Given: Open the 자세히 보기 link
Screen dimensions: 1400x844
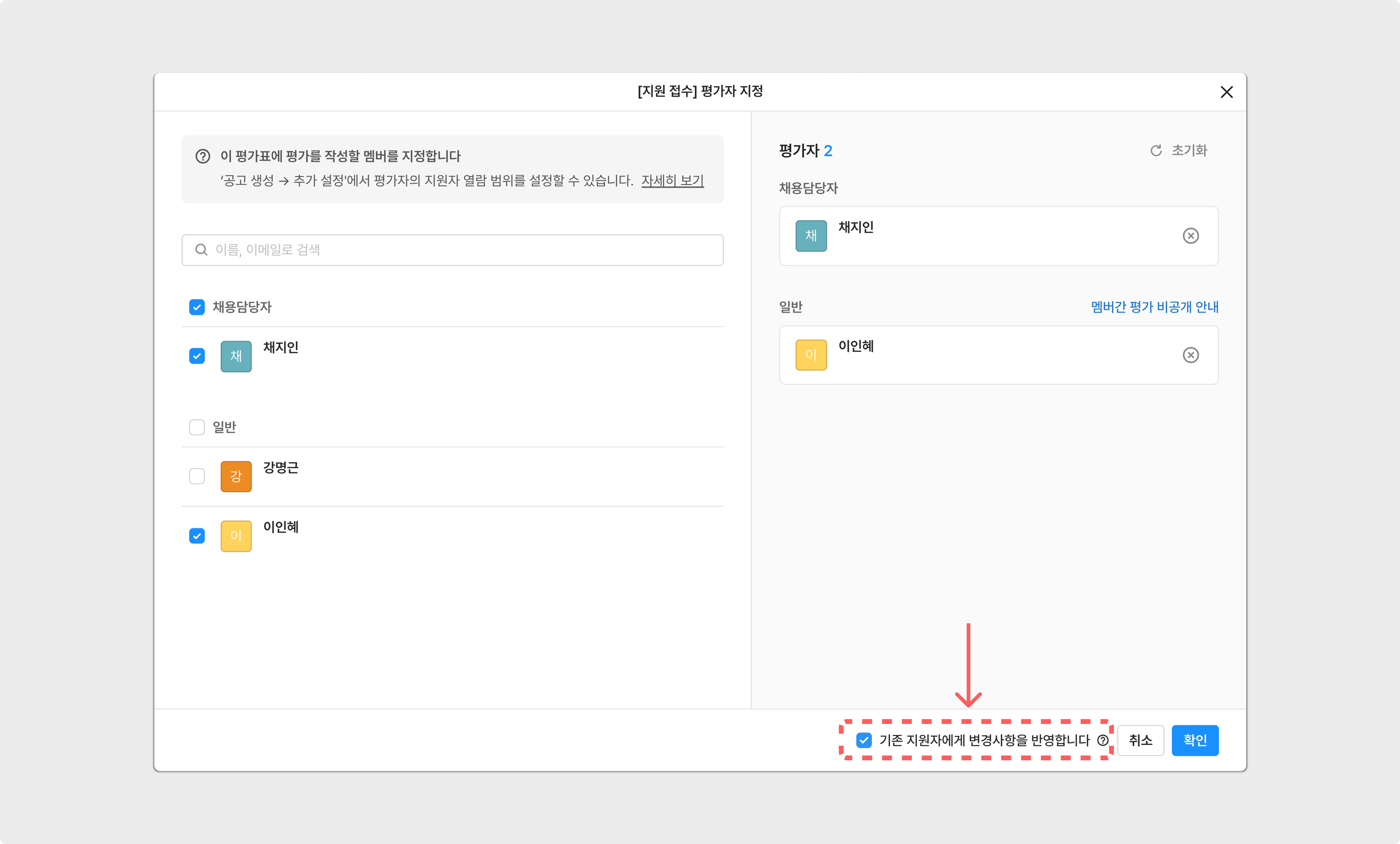Looking at the screenshot, I should pos(672,181).
